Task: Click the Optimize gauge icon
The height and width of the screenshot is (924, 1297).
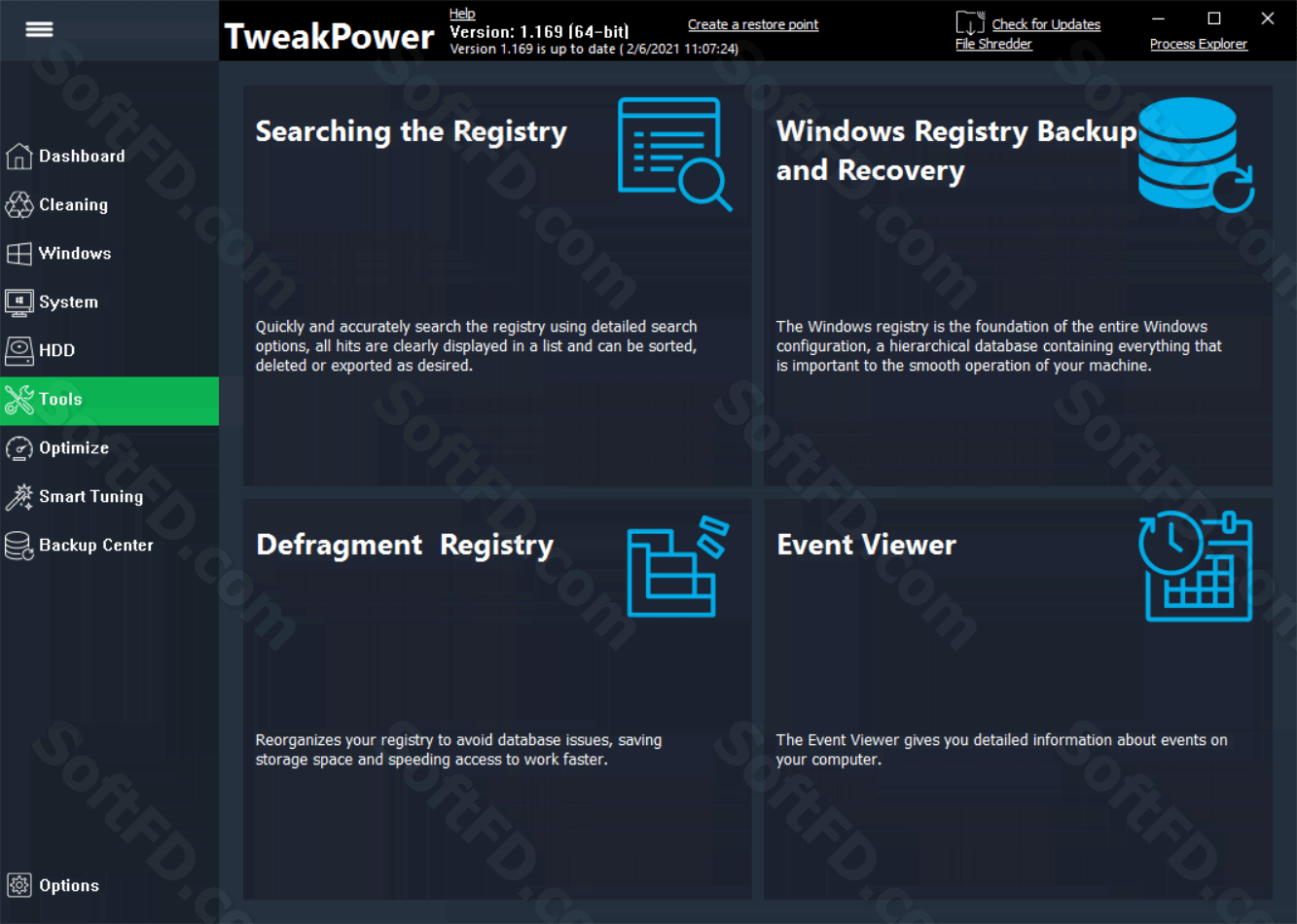Action: coord(19,447)
